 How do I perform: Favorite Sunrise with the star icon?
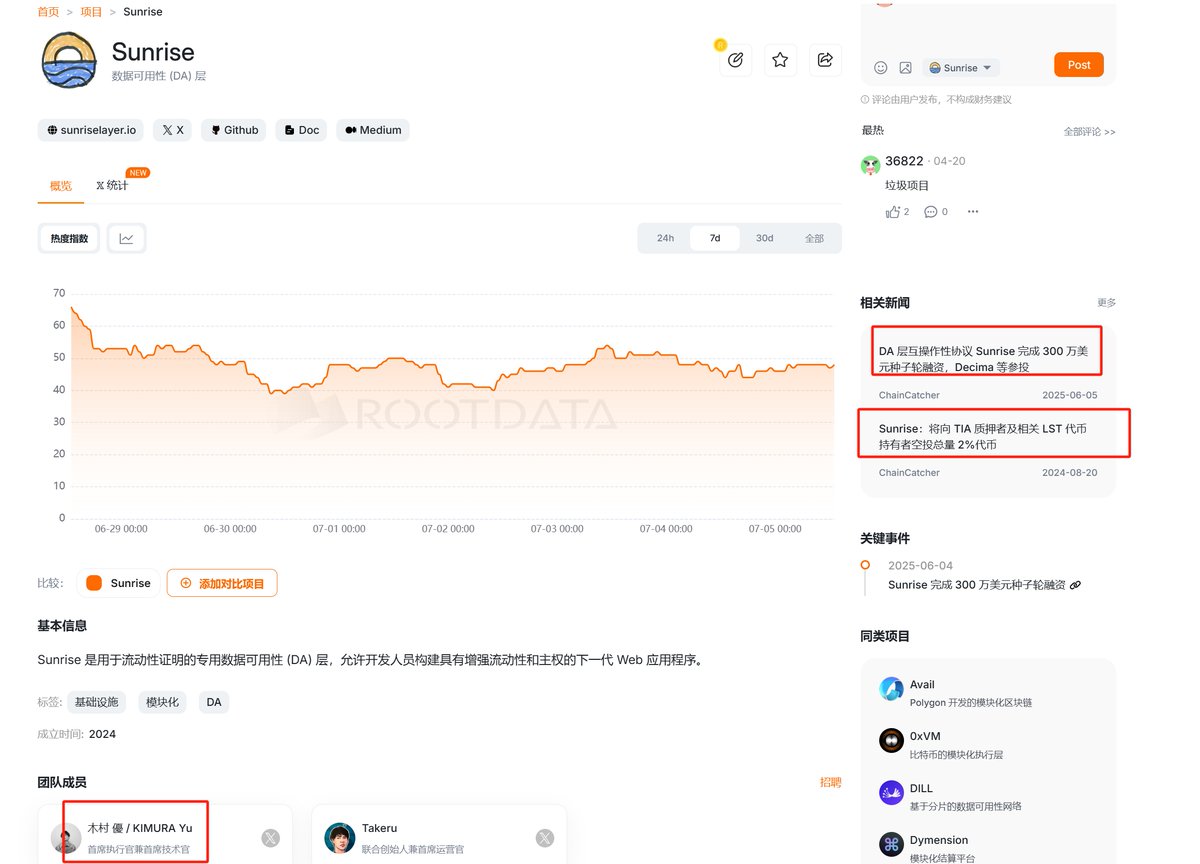click(780, 60)
